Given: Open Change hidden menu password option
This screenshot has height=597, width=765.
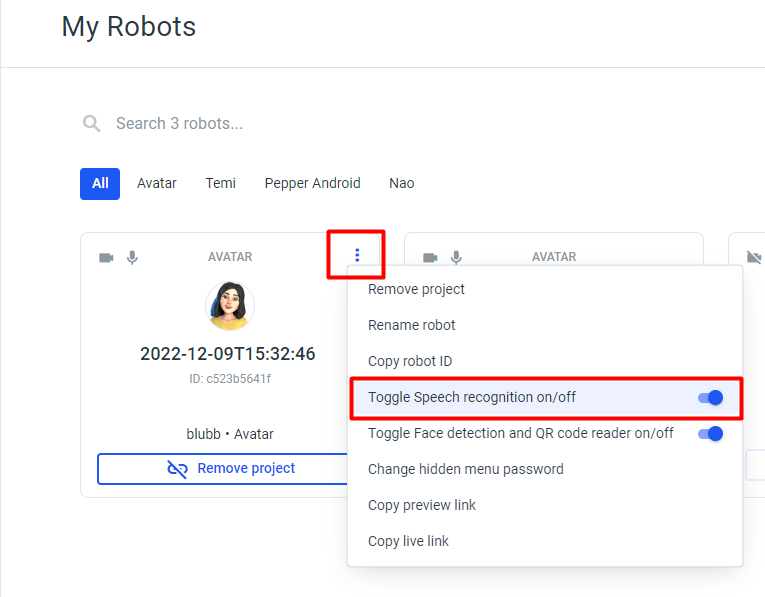Looking at the screenshot, I should [545, 469].
